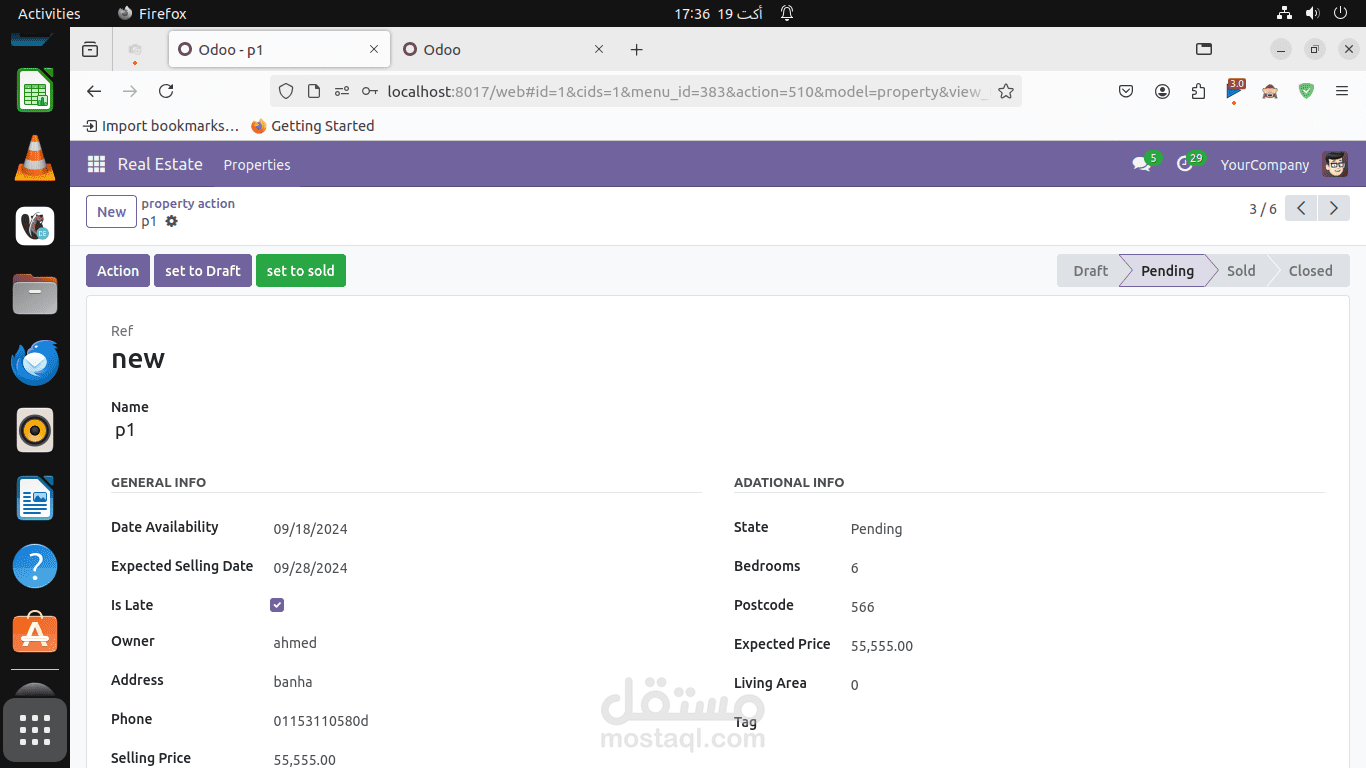This screenshot has width=1366, height=768.
Task: Switch to the second Odoo tab
Action: coord(503,49)
